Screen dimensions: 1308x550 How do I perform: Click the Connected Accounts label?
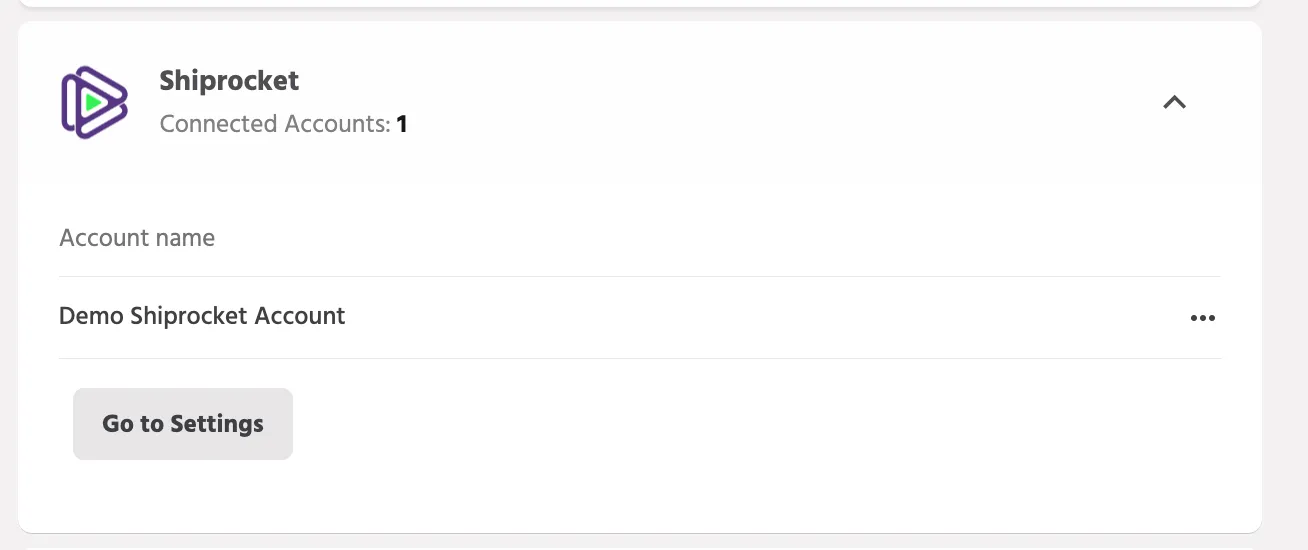pyautogui.click(x=275, y=124)
